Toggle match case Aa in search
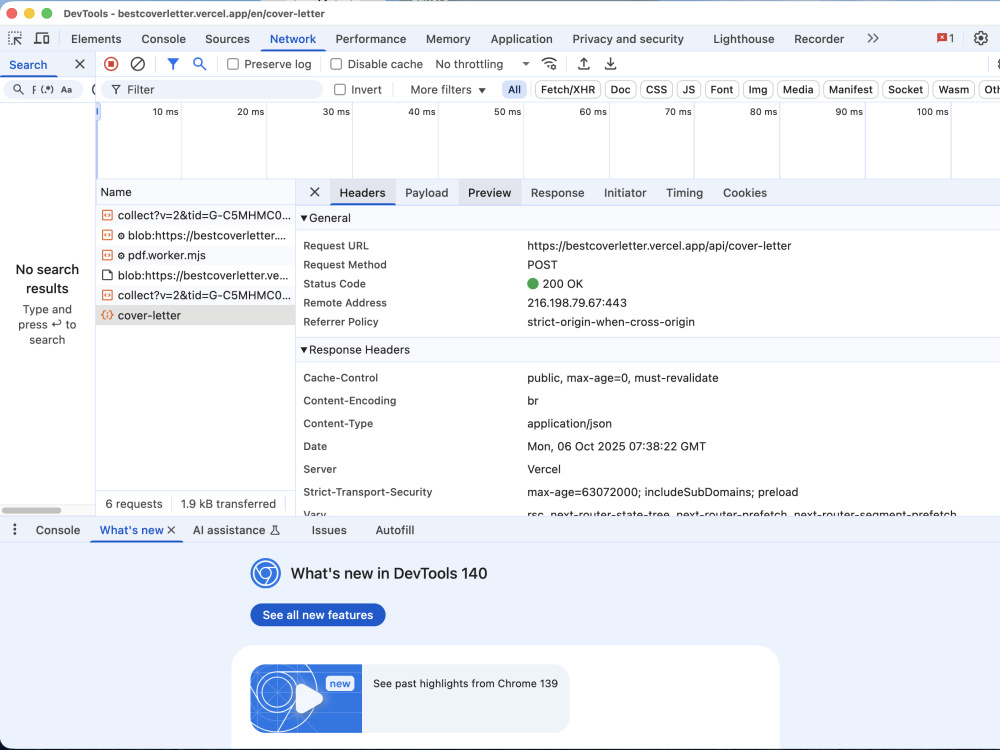 click(x=66, y=89)
